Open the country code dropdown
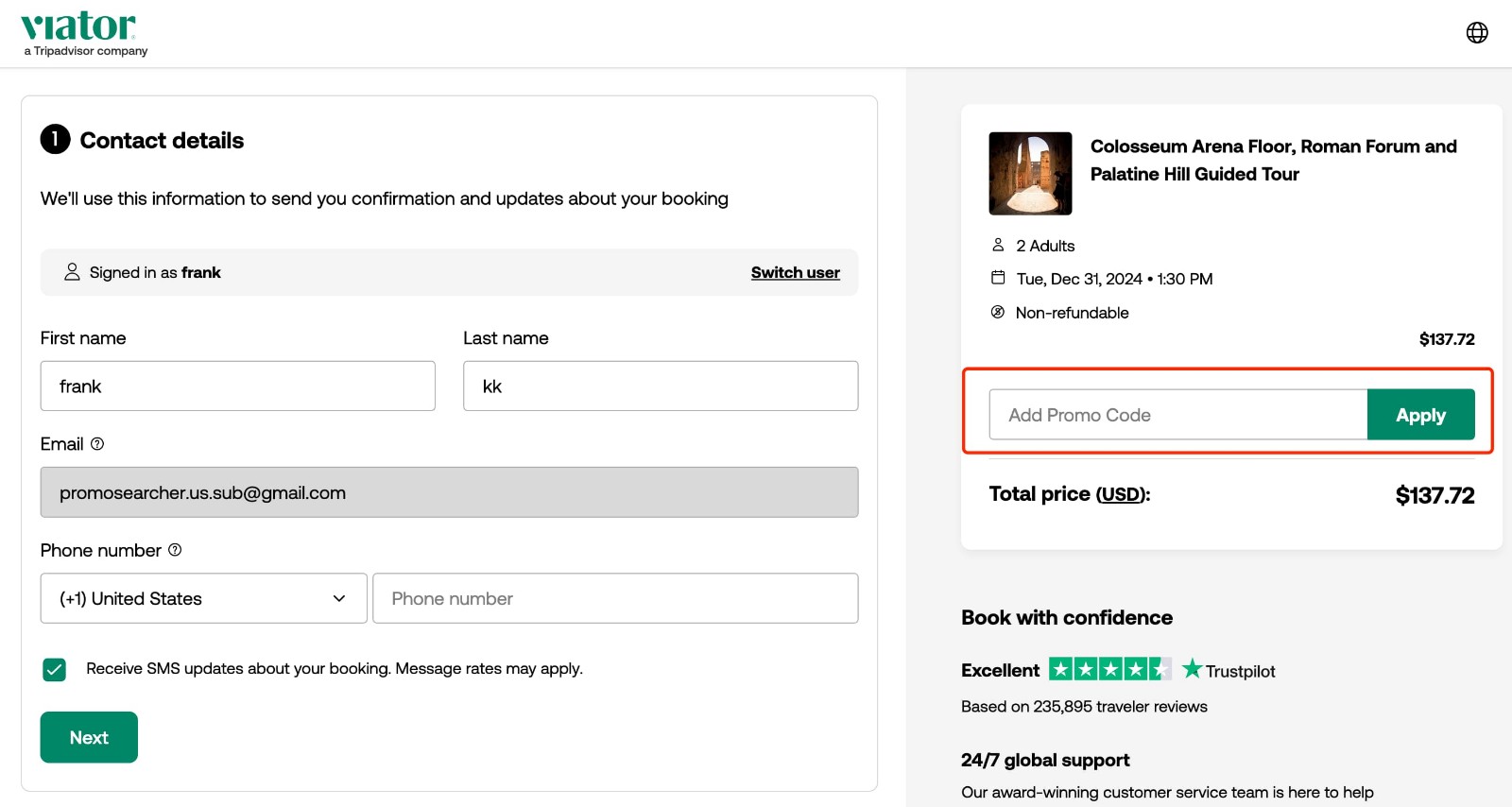 (203, 598)
